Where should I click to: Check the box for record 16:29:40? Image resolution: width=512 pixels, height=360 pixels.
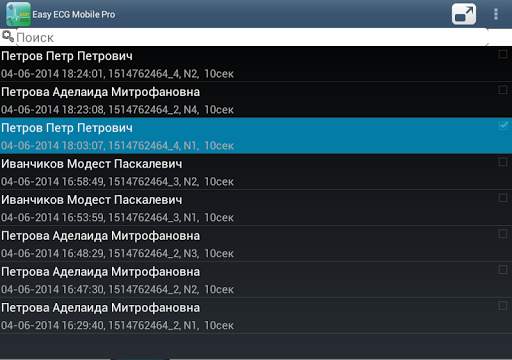point(503,306)
